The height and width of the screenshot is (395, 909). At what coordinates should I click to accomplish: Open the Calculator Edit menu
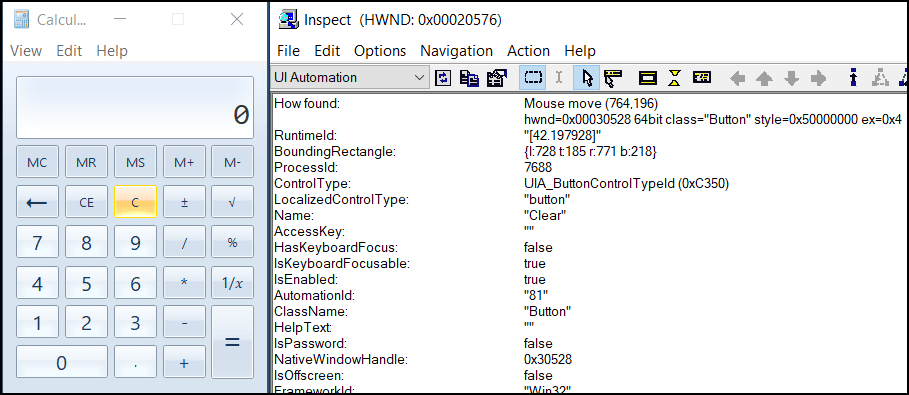[69, 50]
